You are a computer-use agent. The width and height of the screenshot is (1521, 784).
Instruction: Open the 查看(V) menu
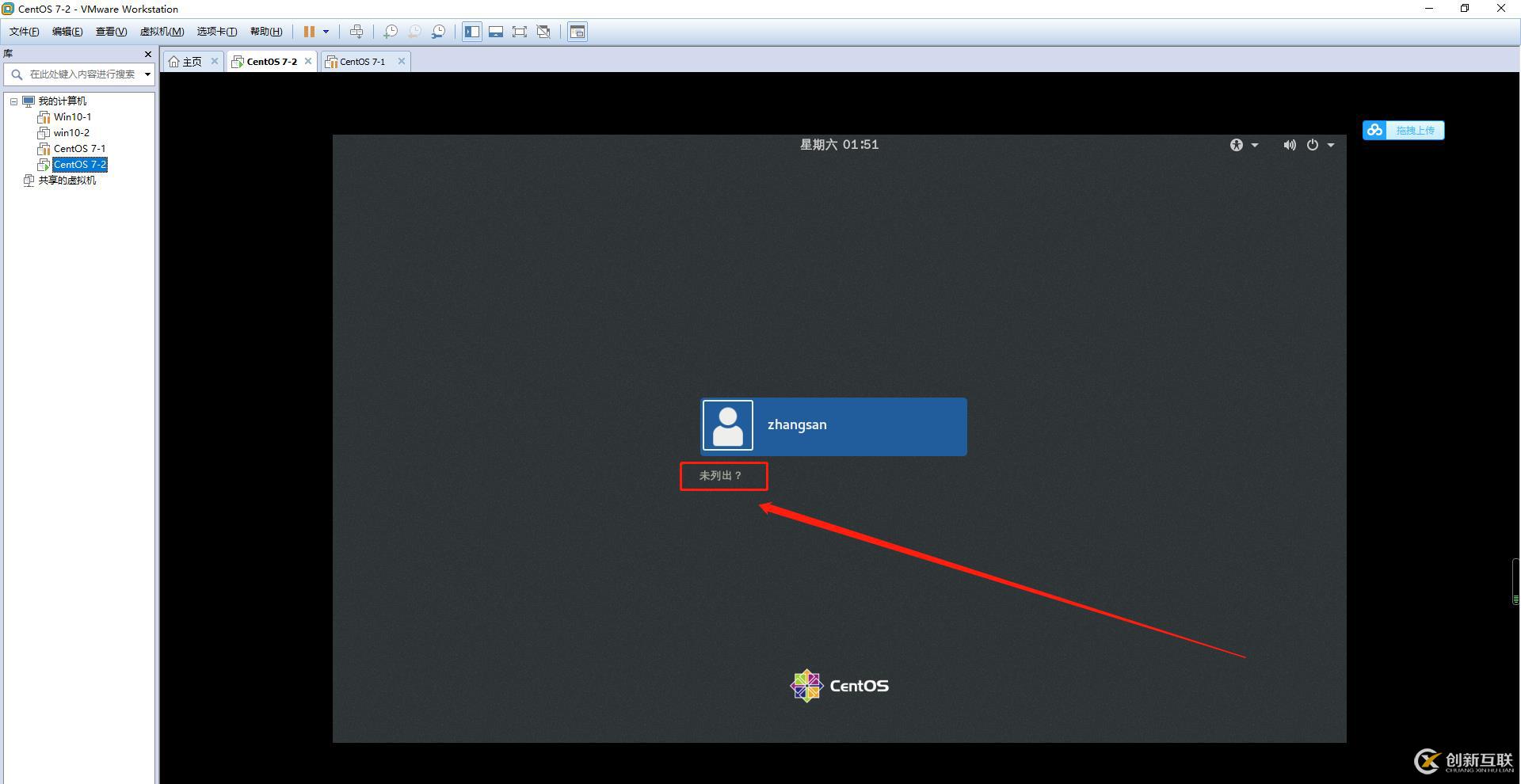pos(111,32)
